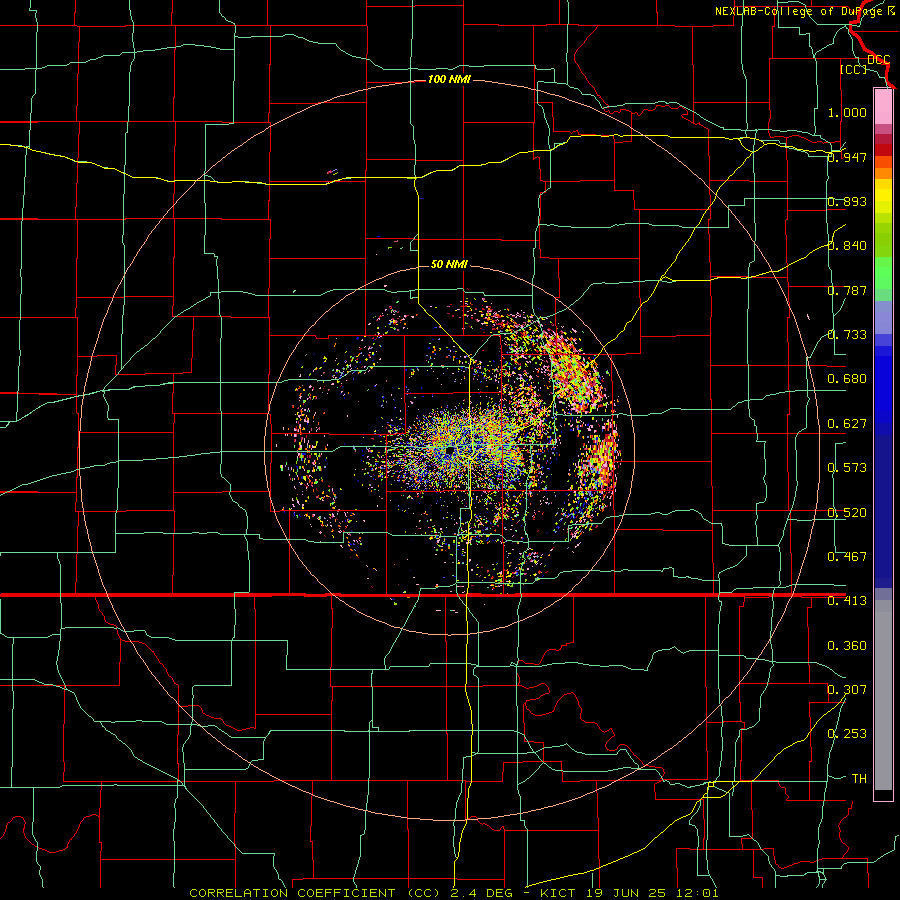Image resolution: width=900 pixels, height=900 pixels.
Task: Pick the red segment of the color bar
Action: pos(883,150)
